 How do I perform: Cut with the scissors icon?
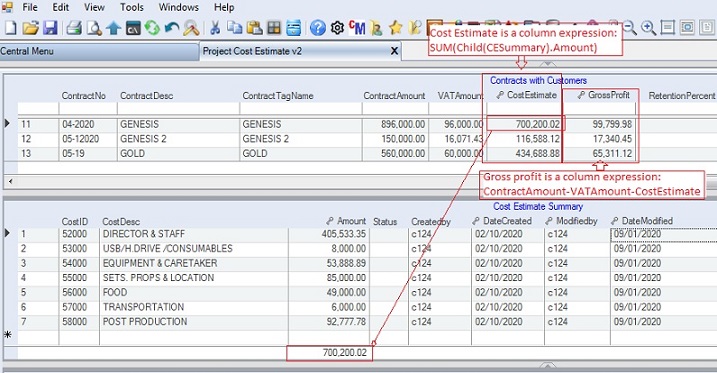tap(215, 28)
